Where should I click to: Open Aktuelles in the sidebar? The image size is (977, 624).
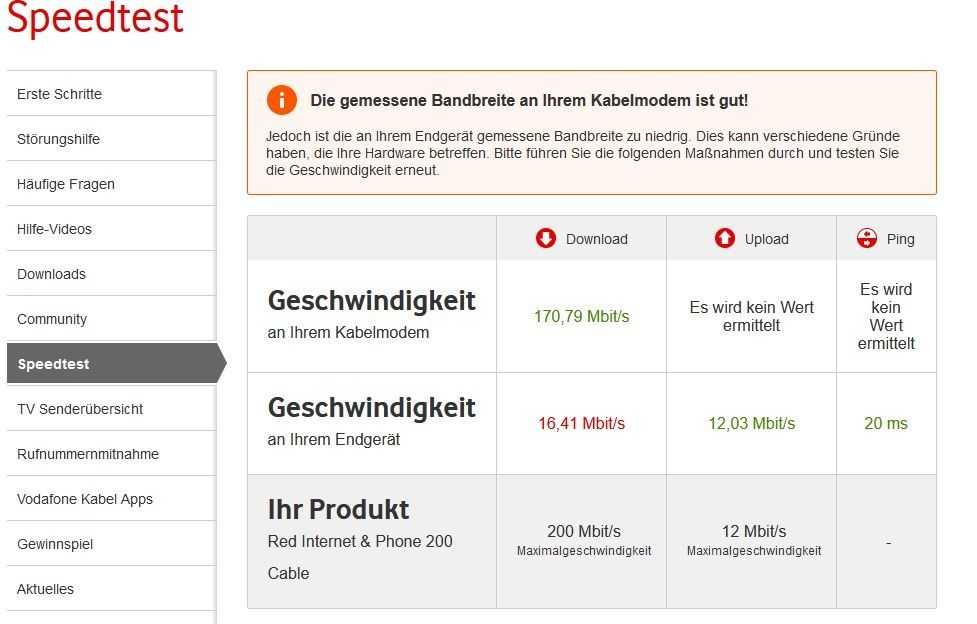click(x=111, y=588)
